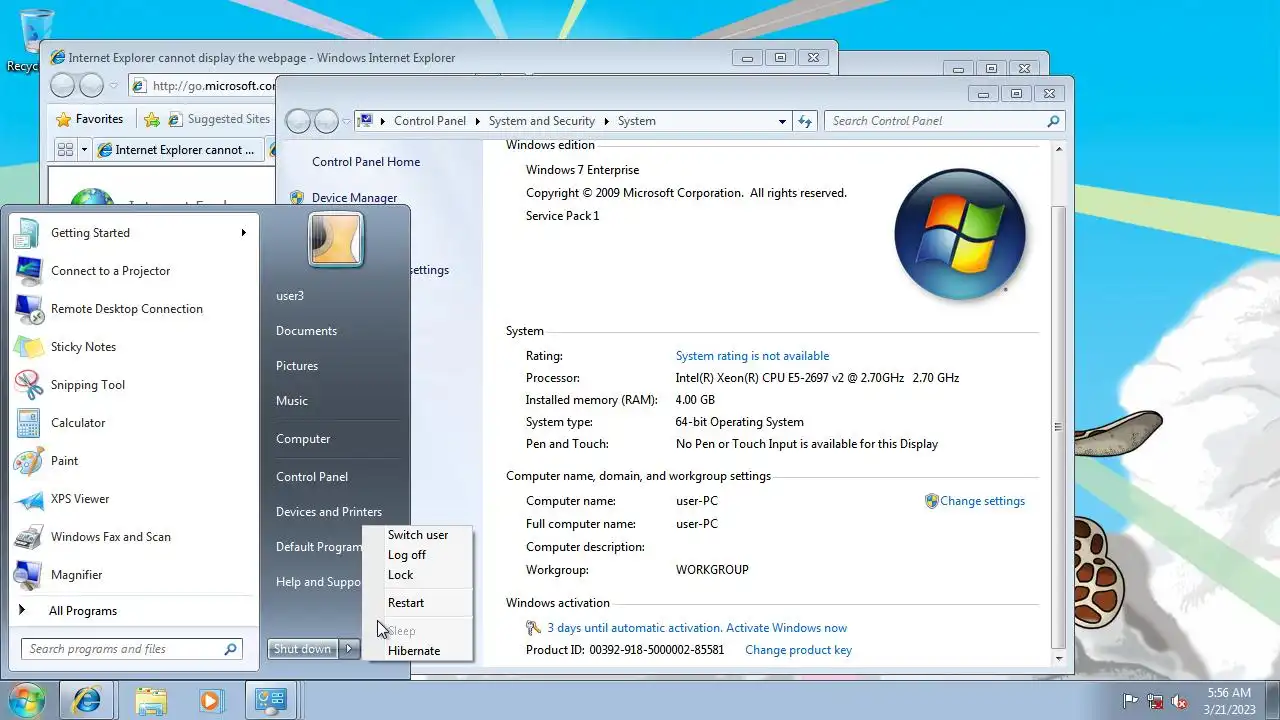Click Activate Windows now link
Viewport: 1280px width, 720px height.
(786, 628)
